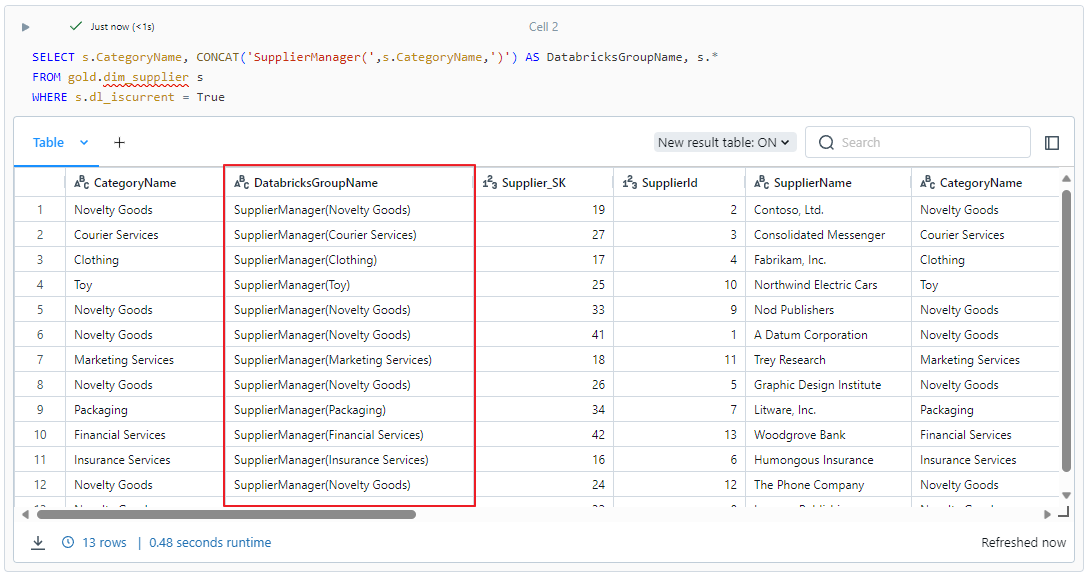This screenshot has width=1088, height=577.
Task: Click string type icon of DatabricksGroupName column
Action: 241,182
